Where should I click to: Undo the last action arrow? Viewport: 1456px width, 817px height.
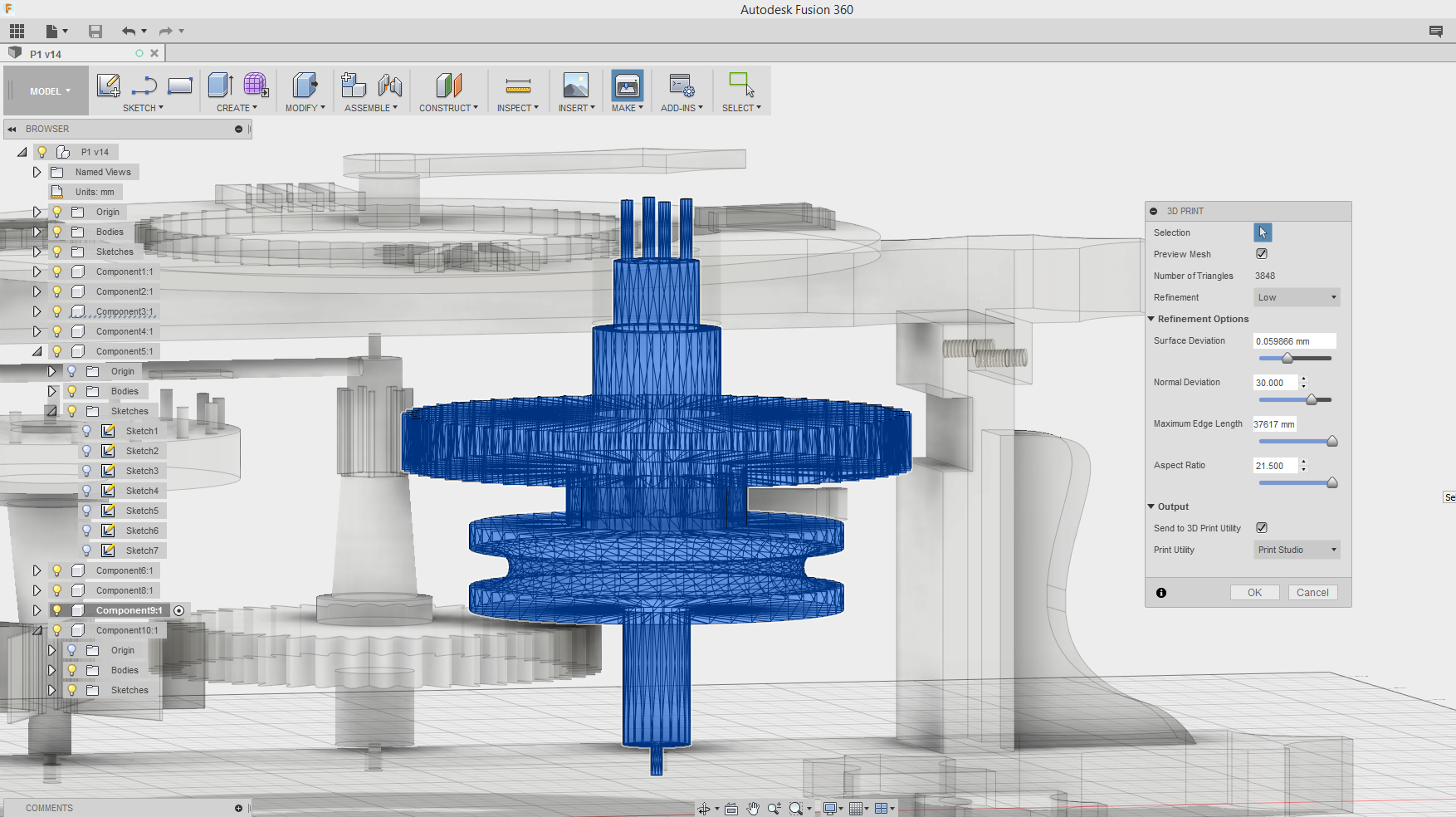point(129,32)
